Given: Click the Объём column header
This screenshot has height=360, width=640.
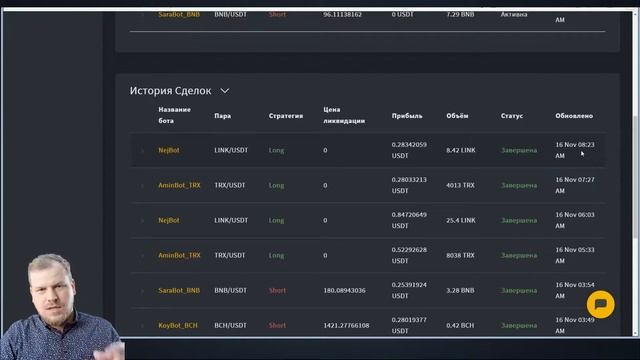Looking at the screenshot, I should (x=457, y=116).
